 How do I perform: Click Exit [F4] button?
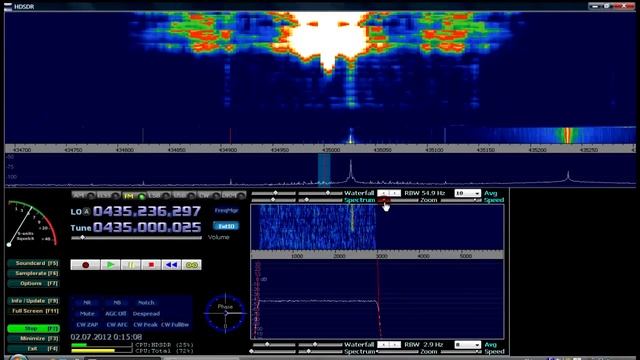34,349
